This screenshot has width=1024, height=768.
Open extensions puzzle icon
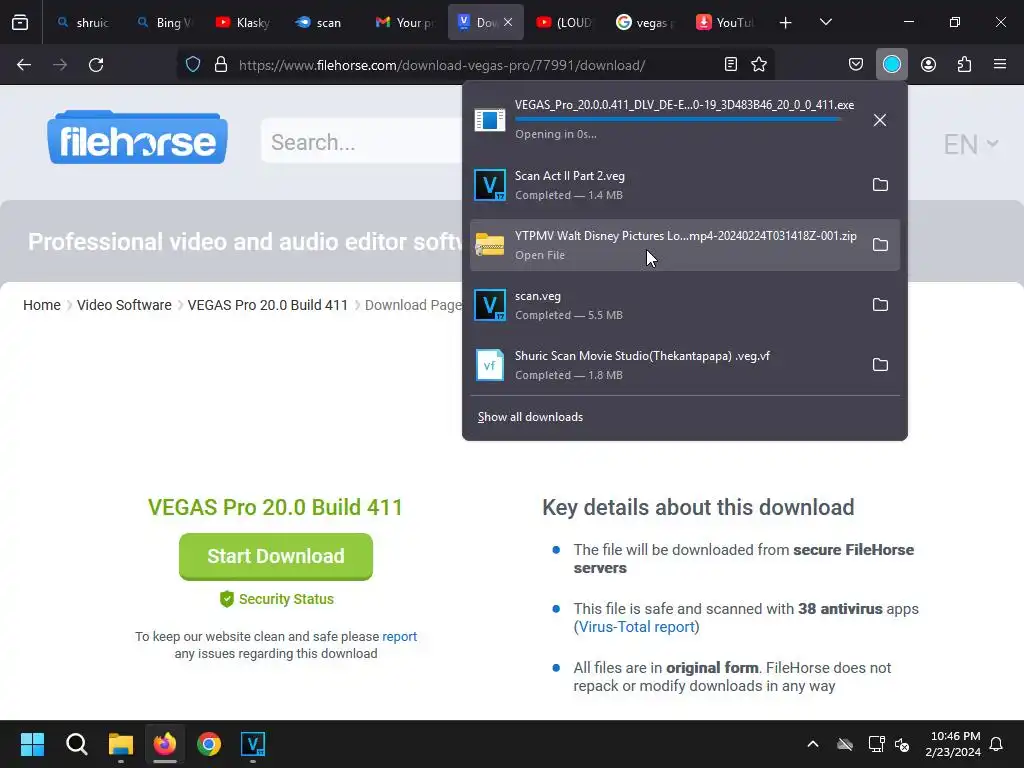click(x=965, y=64)
